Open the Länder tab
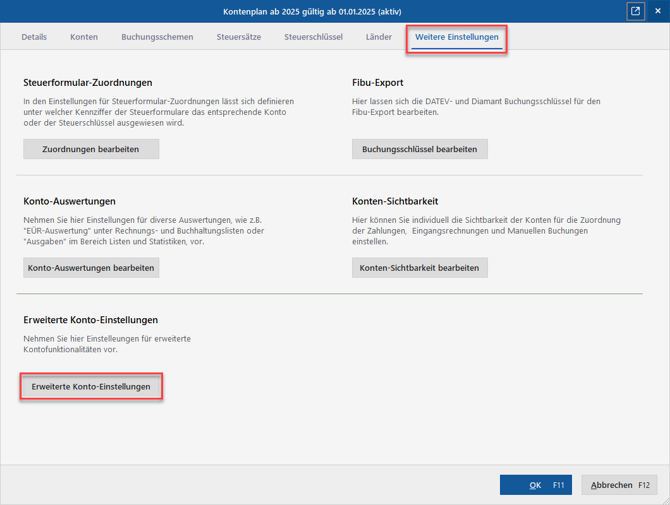This screenshot has height=505, width=670. 379,37
